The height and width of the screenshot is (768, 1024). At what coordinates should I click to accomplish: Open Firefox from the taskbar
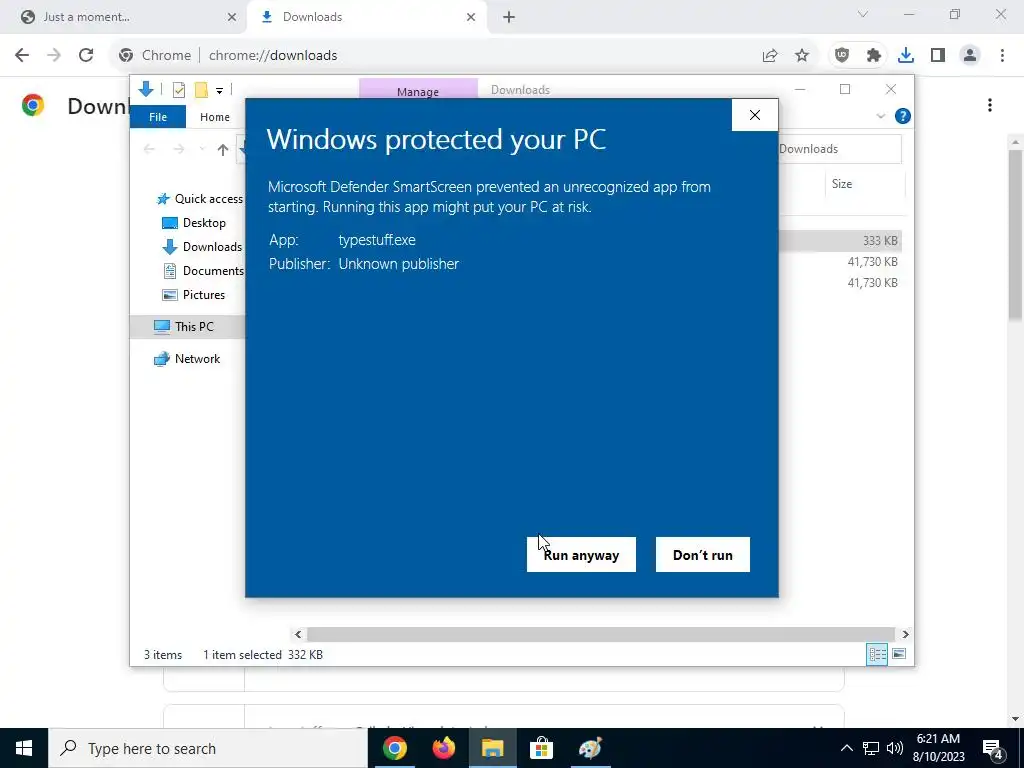click(x=443, y=748)
